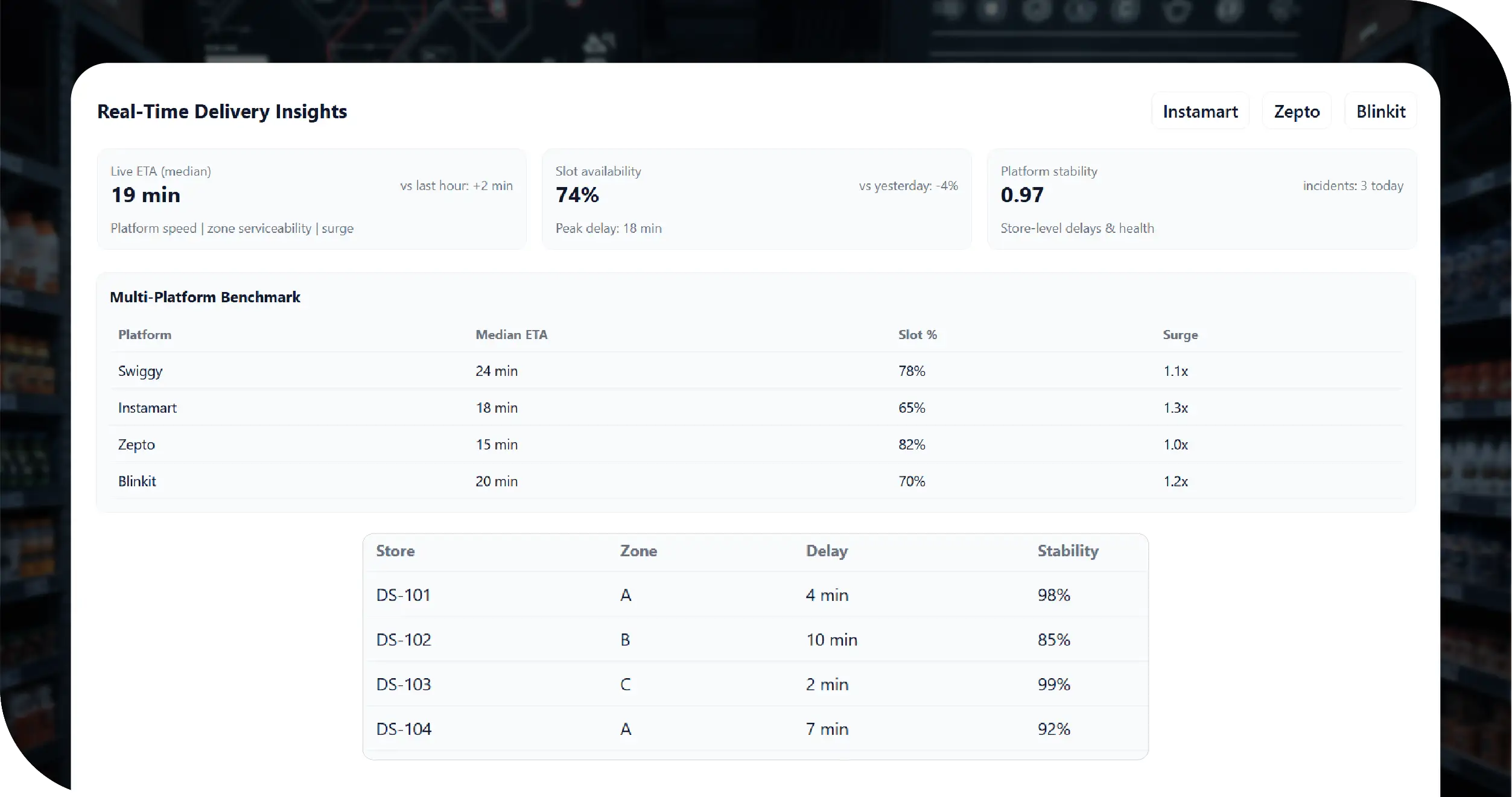This screenshot has height=797, width=1512.
Task: Open the Platform stability card
Action: (1201, 199)
